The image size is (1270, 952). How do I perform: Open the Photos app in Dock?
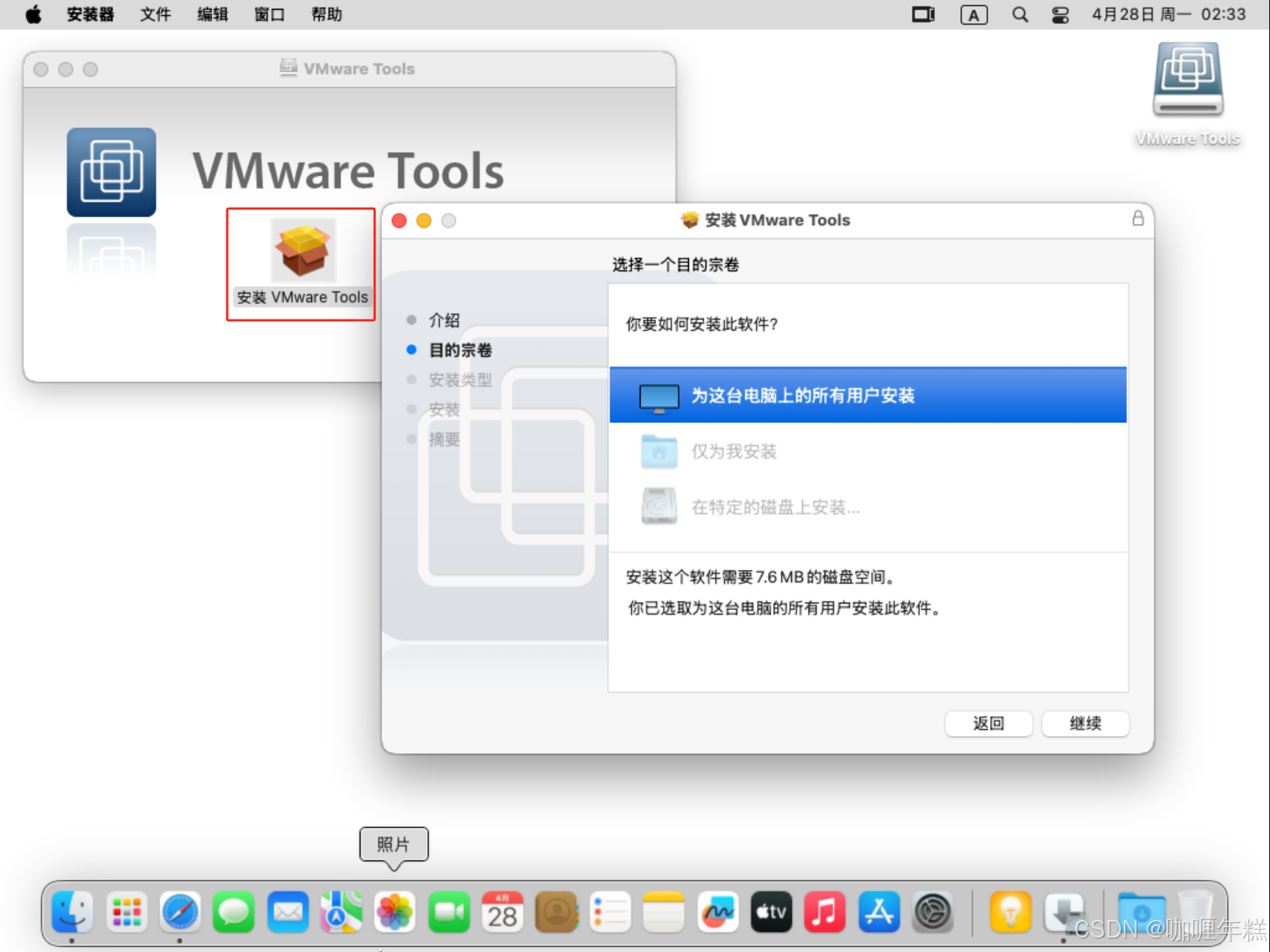pyautogui.click(x=395, y=912)
